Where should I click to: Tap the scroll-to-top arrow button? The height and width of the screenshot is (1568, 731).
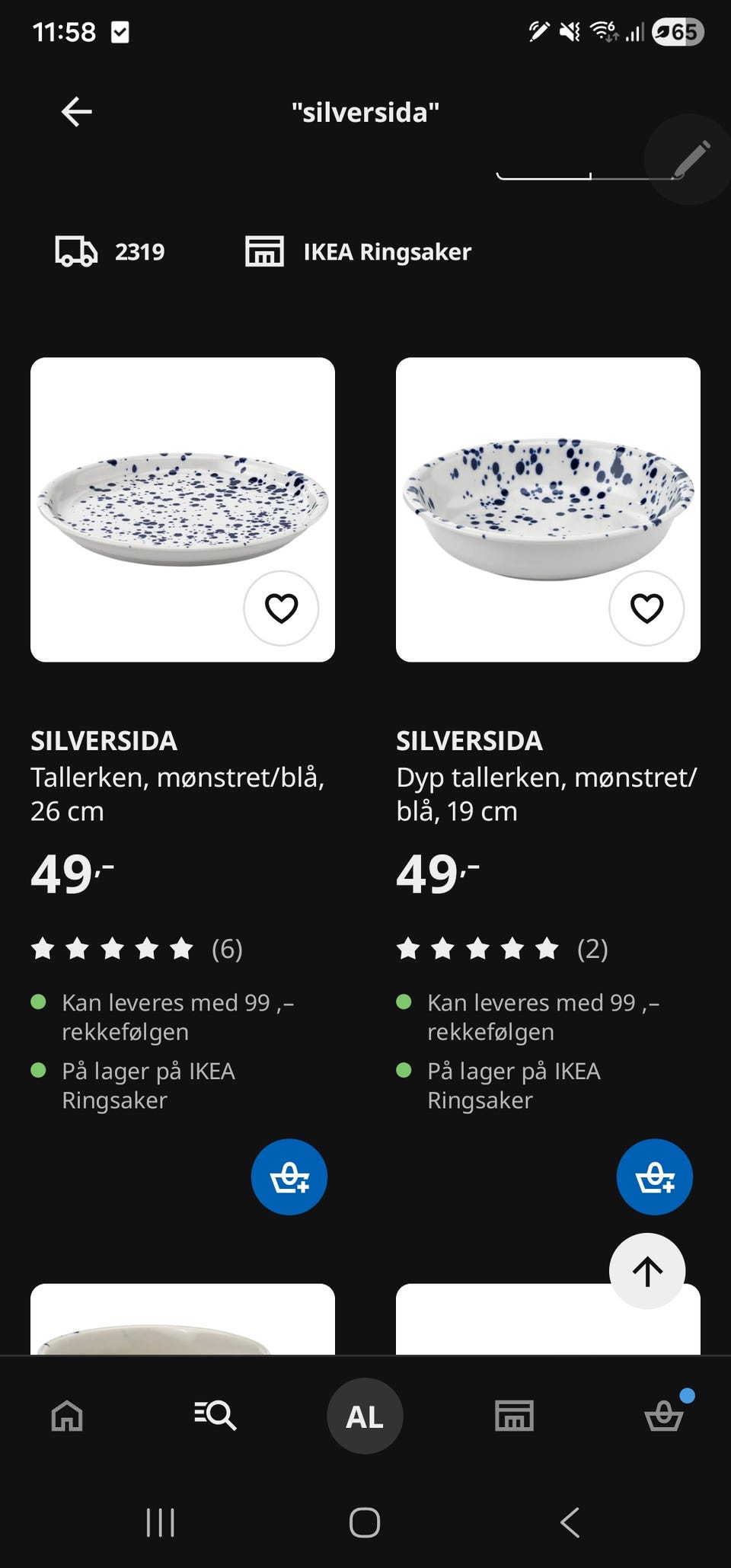[647, 1271]
